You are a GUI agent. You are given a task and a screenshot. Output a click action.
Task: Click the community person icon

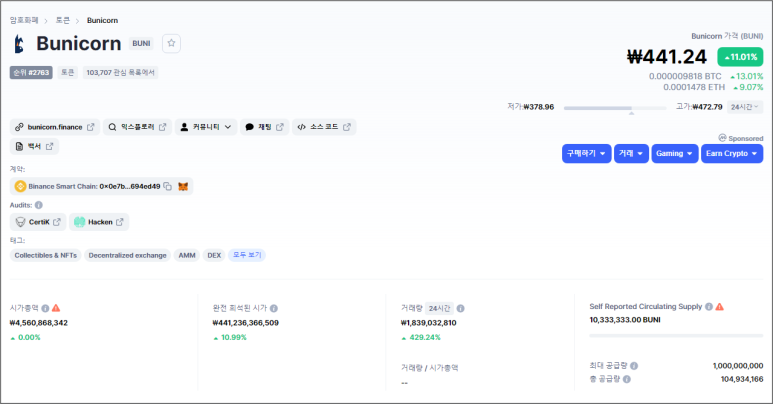[x=184, y=127]
